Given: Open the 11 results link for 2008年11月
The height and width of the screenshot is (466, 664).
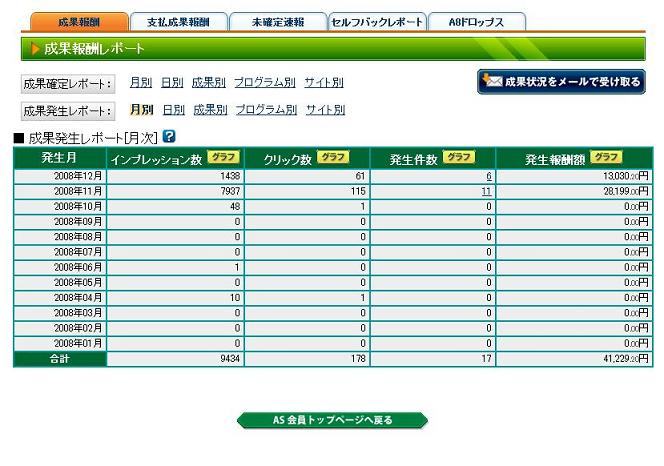Looking at the screenshot, I should [x=487, y=191].
